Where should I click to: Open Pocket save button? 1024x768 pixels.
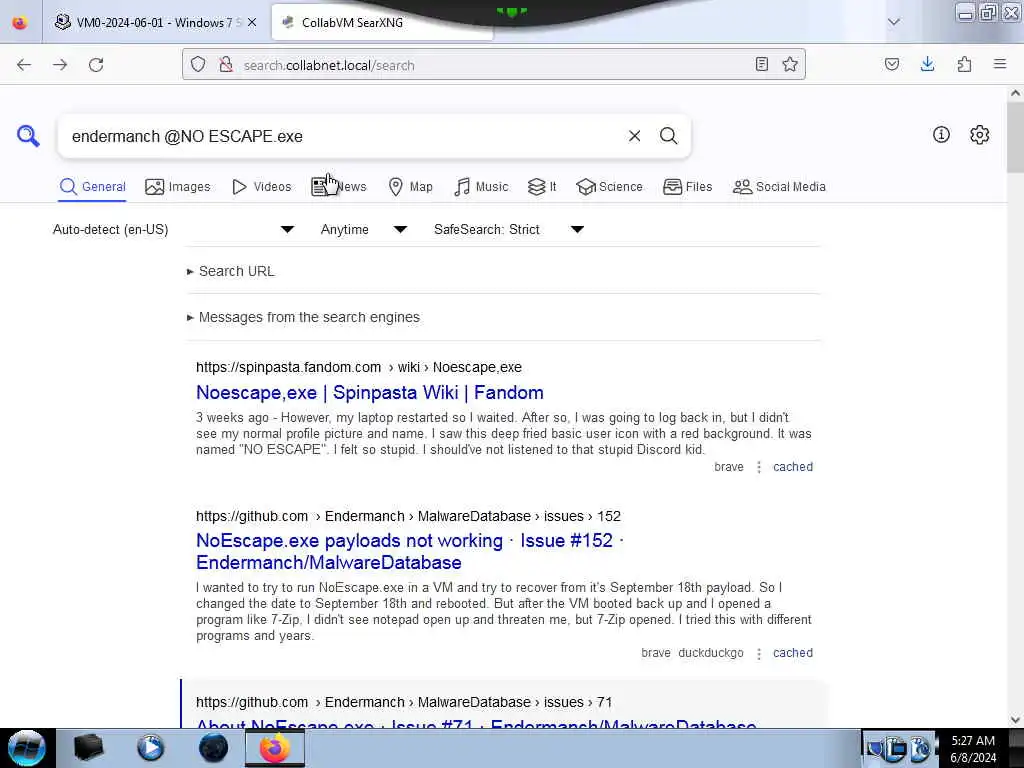click(x=891, y=64)
